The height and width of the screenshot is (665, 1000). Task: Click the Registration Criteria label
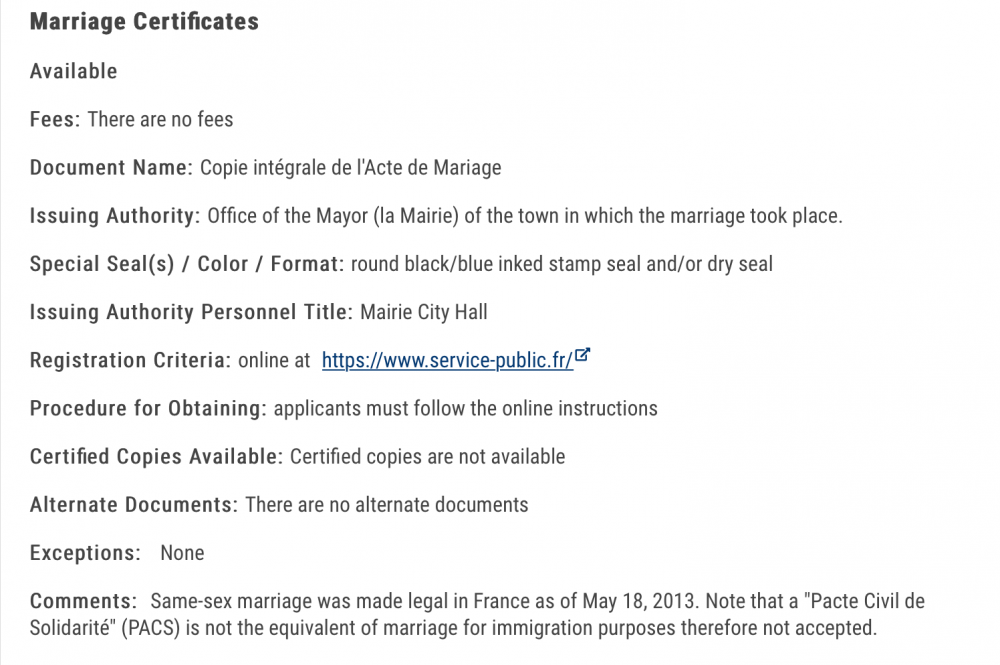click(130, 360)
